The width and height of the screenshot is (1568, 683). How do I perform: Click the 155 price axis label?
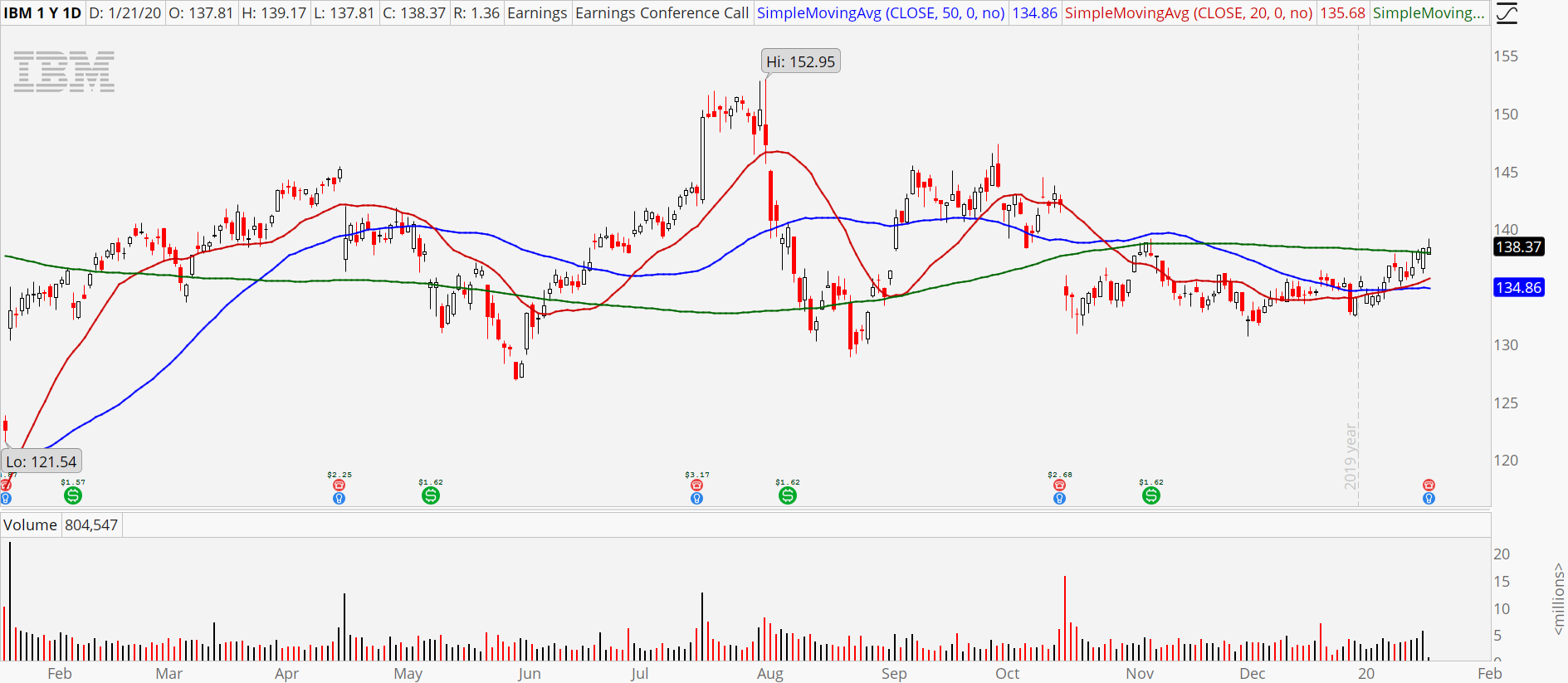coord(1506,56)
